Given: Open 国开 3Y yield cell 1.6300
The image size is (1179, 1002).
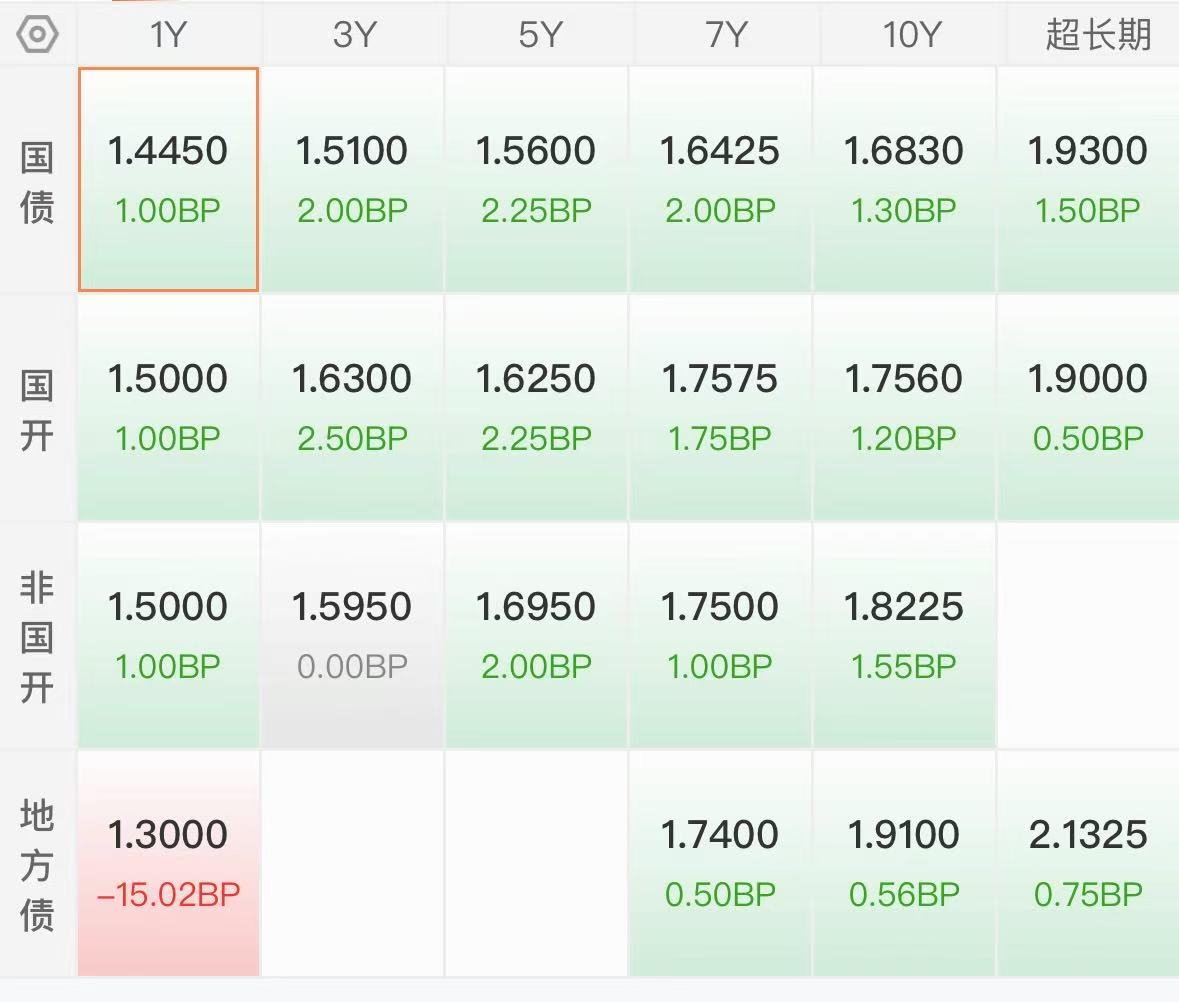Looking at the screenshot, I should [352, 407].
